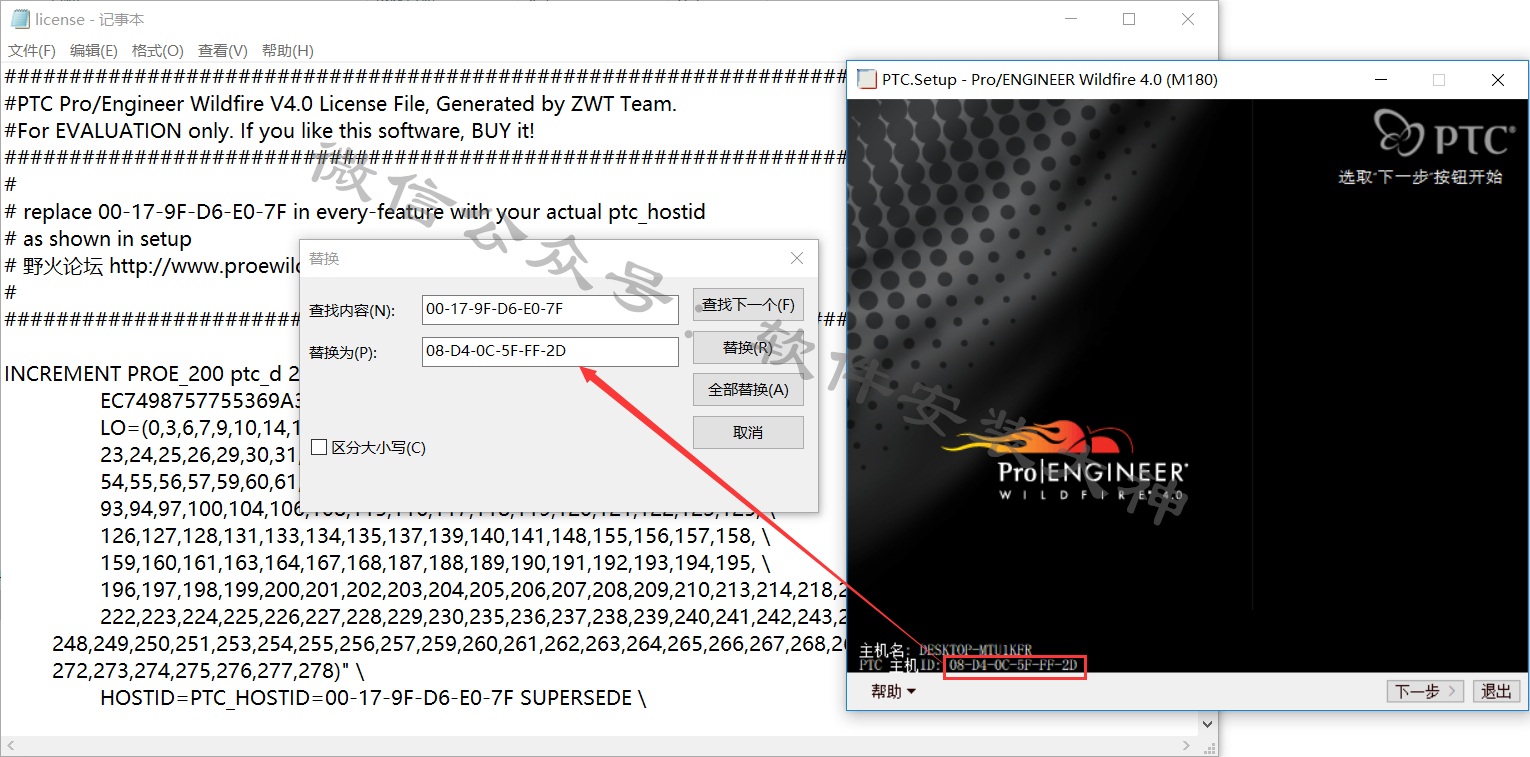
Task: Click the line beginning '159,160,161,163'
Action: [435, 563]
